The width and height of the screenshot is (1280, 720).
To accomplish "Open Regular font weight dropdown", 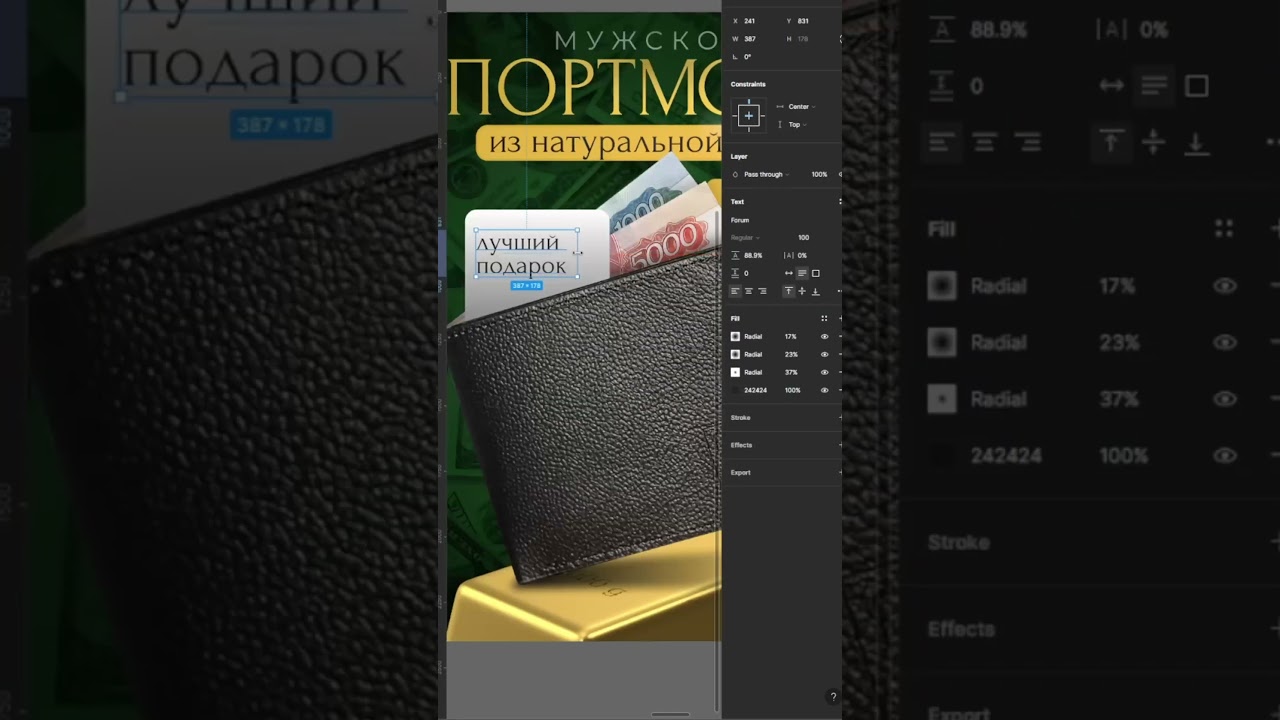I will click(x=745, y=238).
